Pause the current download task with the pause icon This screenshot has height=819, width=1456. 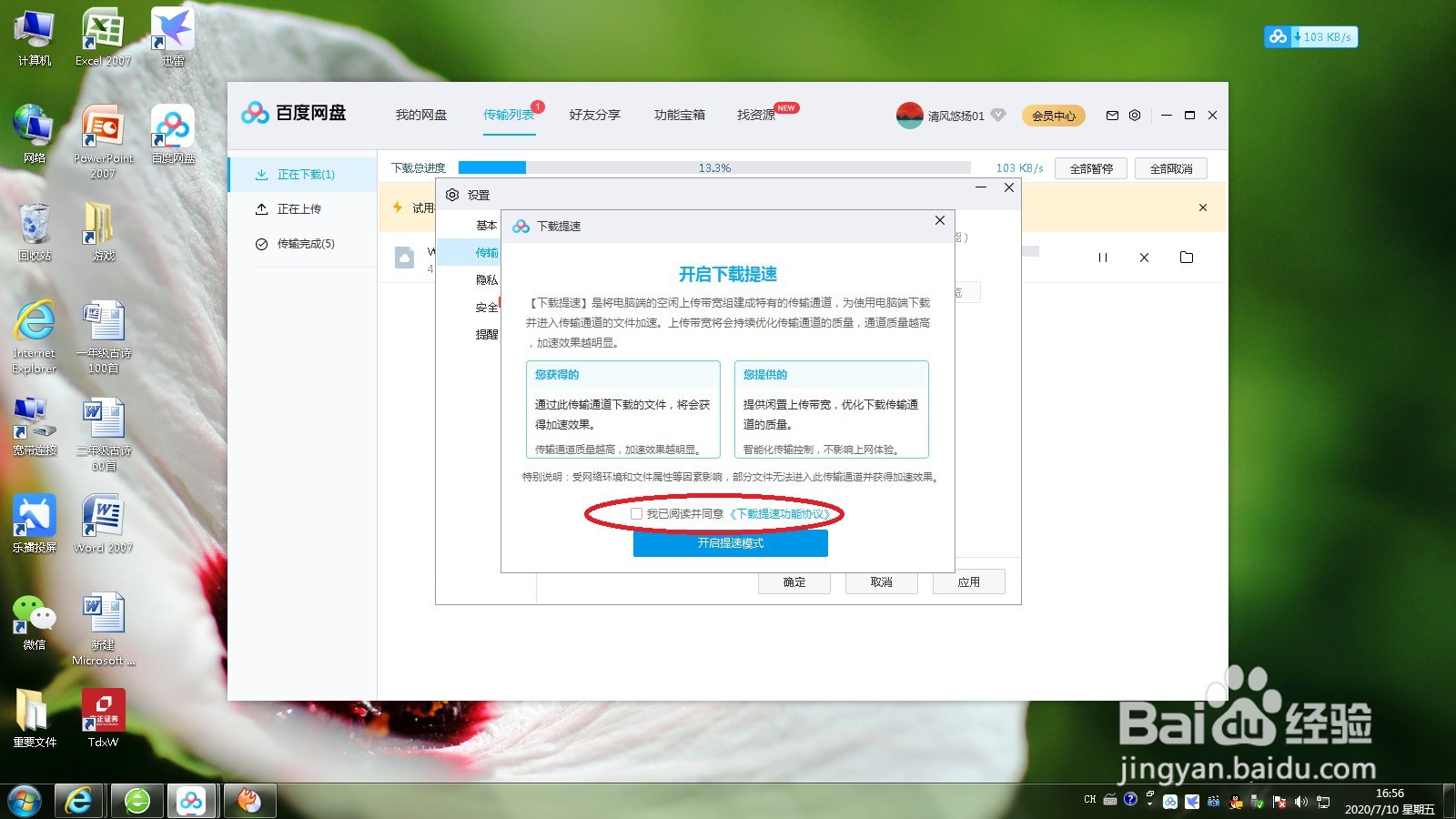(1104, 258)
